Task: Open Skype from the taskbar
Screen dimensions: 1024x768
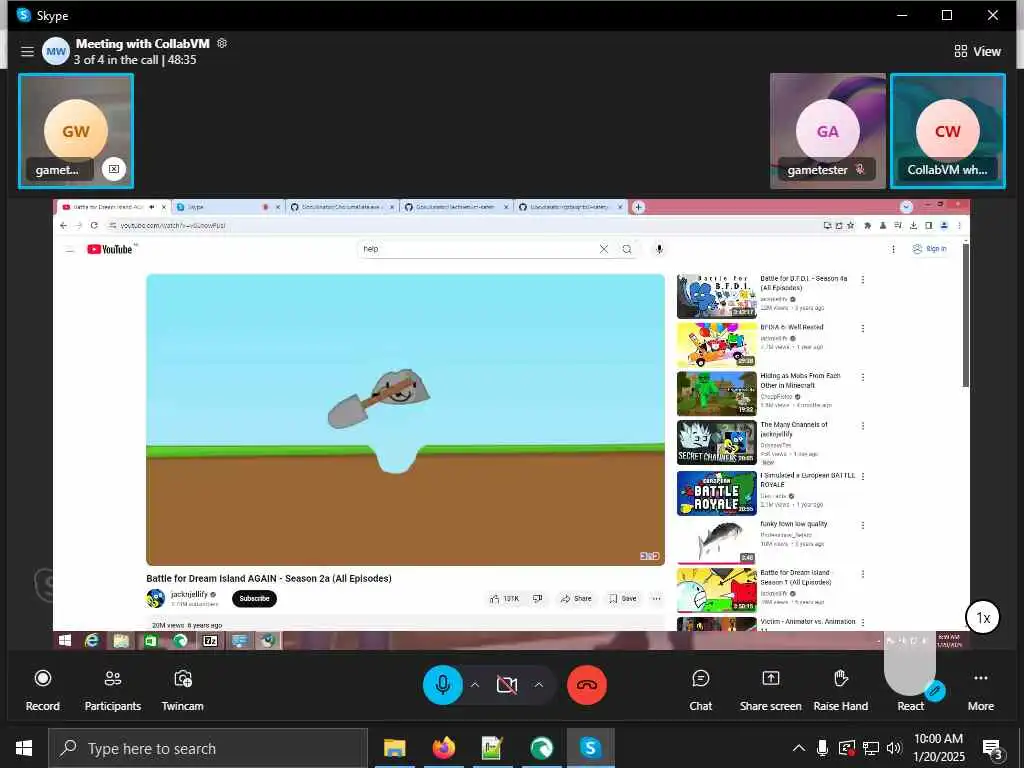Action: 590,748
